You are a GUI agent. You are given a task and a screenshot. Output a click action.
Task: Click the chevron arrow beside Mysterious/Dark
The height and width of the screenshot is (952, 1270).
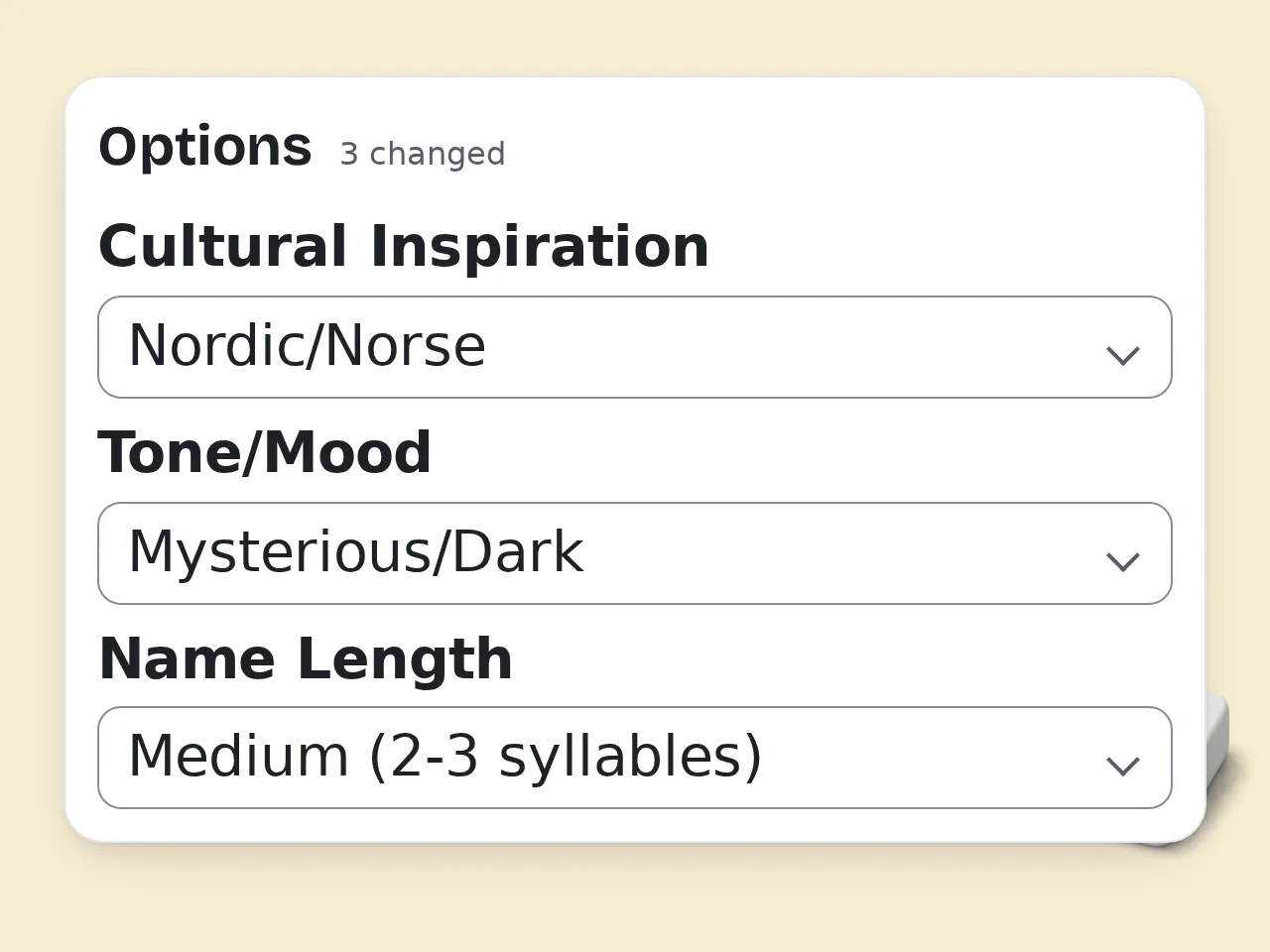(x=1122, y=561)
